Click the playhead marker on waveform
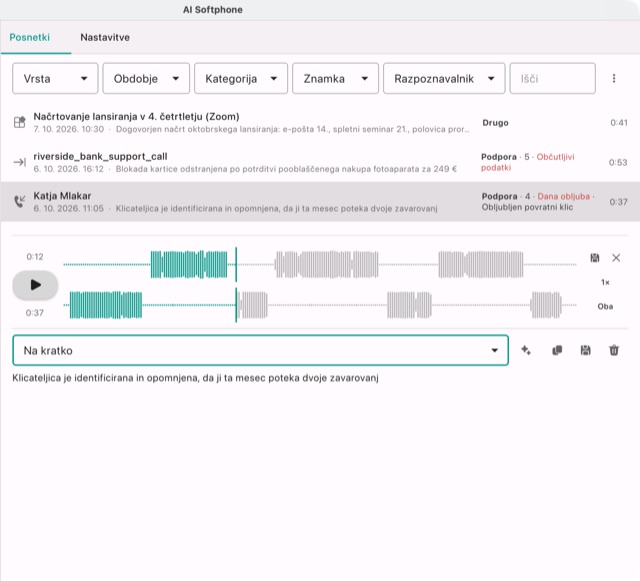640x581 pixels. coord(236,285)
